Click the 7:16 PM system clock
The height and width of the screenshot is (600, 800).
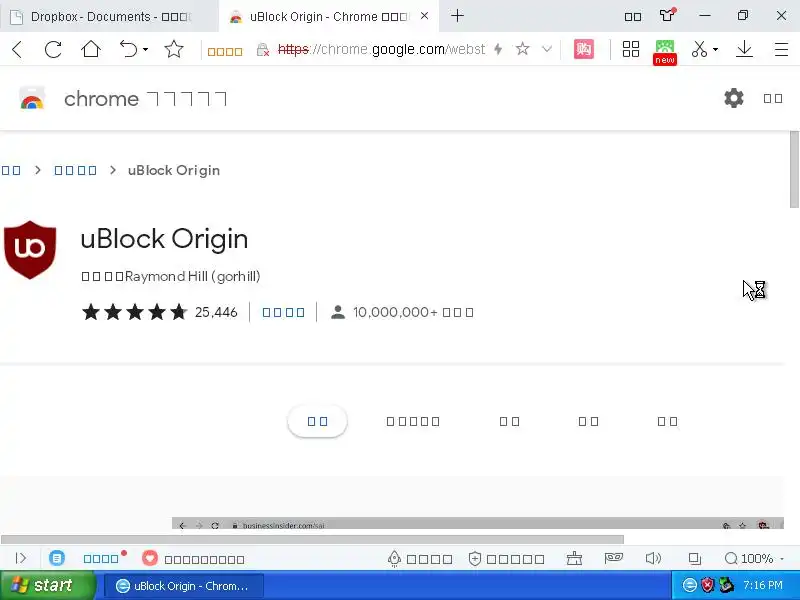763,585
